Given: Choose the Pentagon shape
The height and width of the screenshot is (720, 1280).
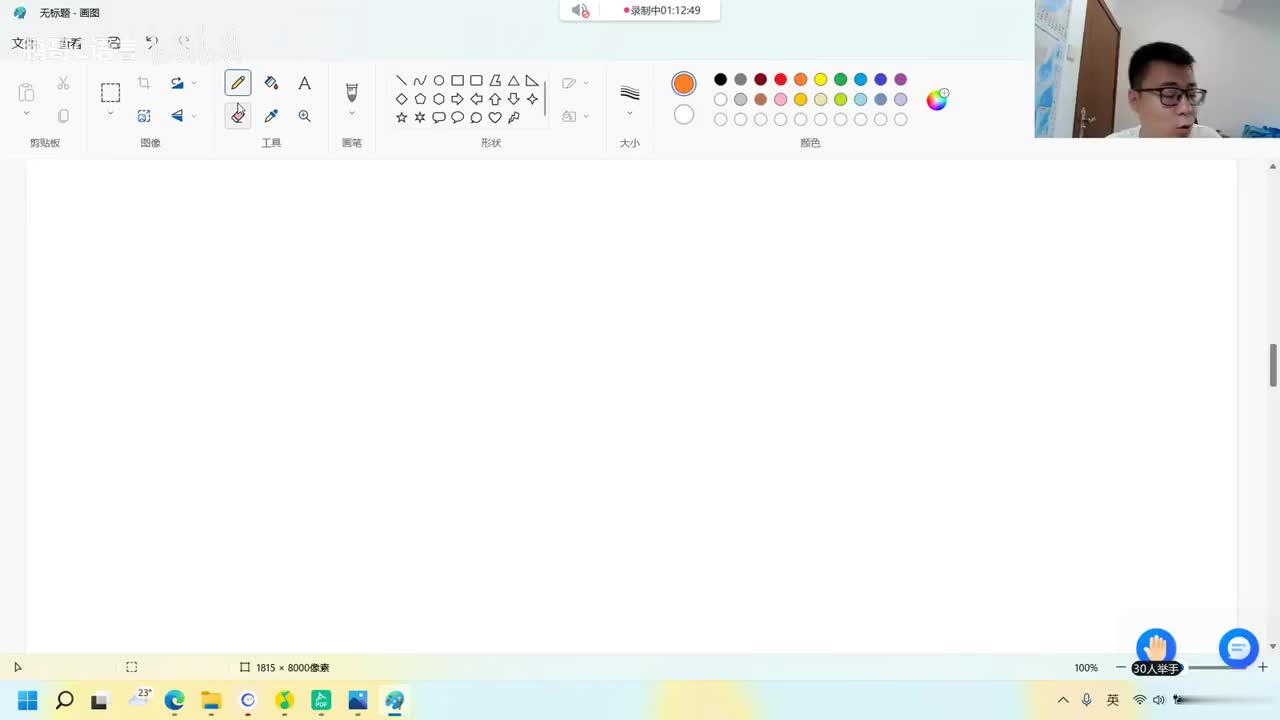Looking at the screenshot, I should (x=420, y=99).
